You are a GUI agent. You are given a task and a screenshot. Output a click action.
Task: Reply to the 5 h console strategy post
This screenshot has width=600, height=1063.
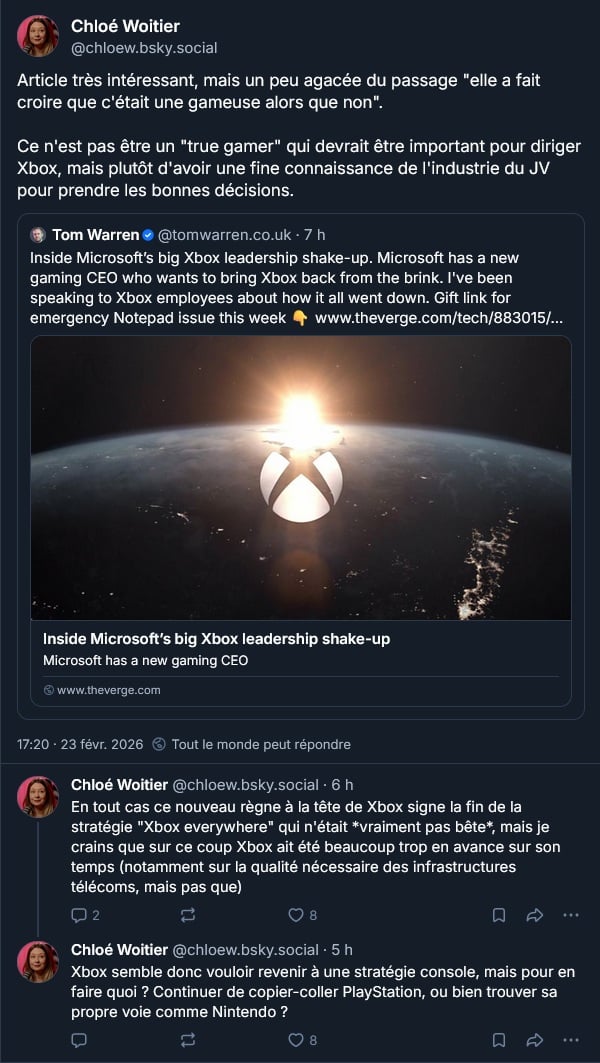click(80, 1040)
